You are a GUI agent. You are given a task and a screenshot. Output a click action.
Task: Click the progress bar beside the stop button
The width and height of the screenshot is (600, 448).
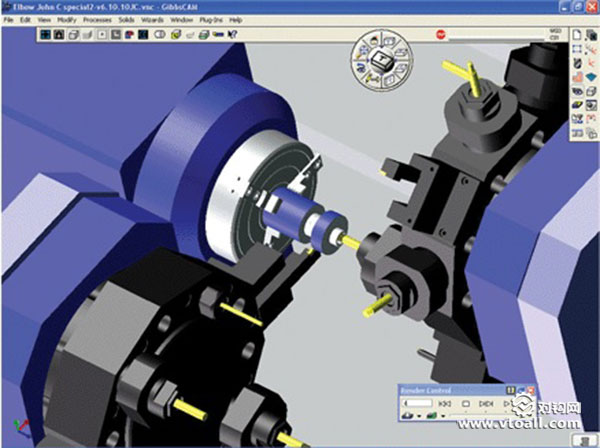point(497,38)
